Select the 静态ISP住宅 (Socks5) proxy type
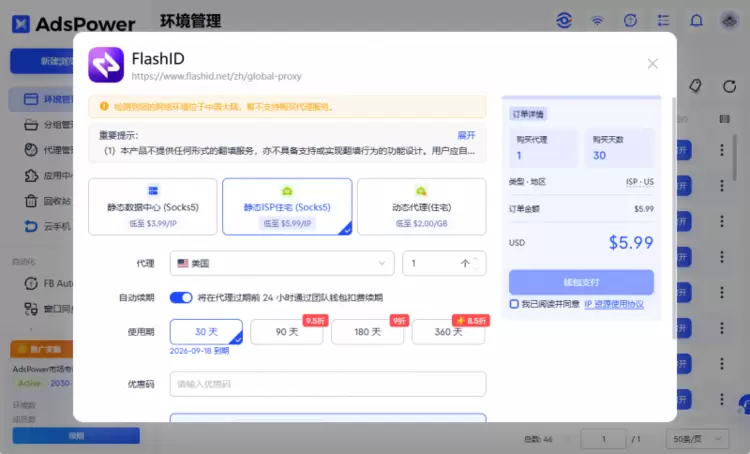750x454 pixels. pos(287,207)
